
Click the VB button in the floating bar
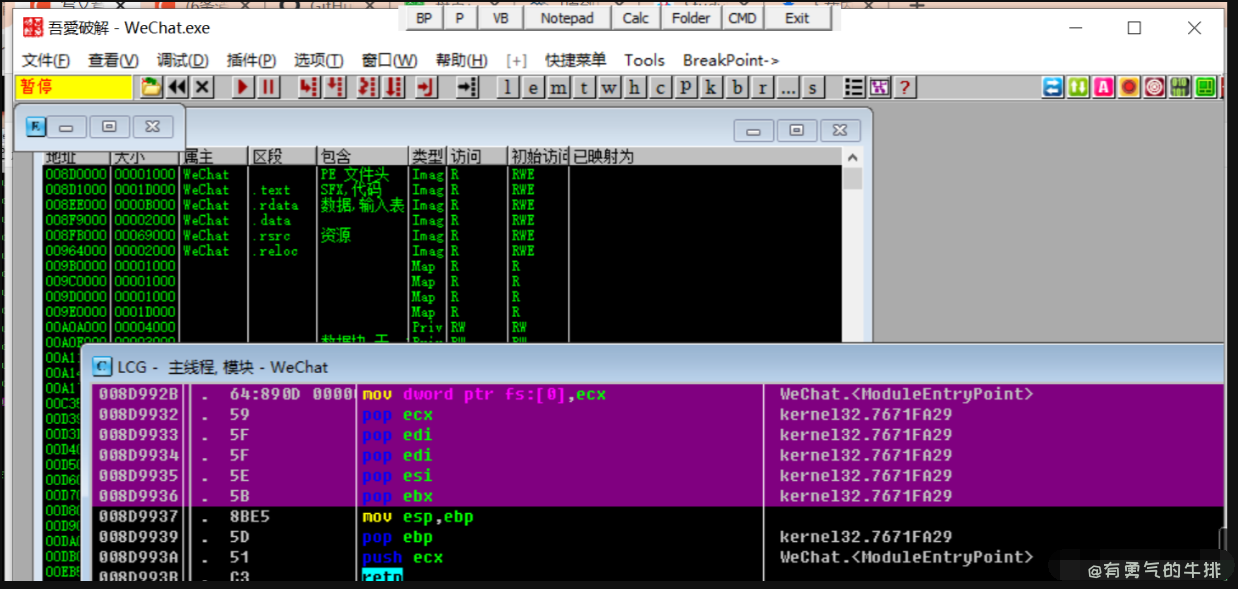click(500, 18)
